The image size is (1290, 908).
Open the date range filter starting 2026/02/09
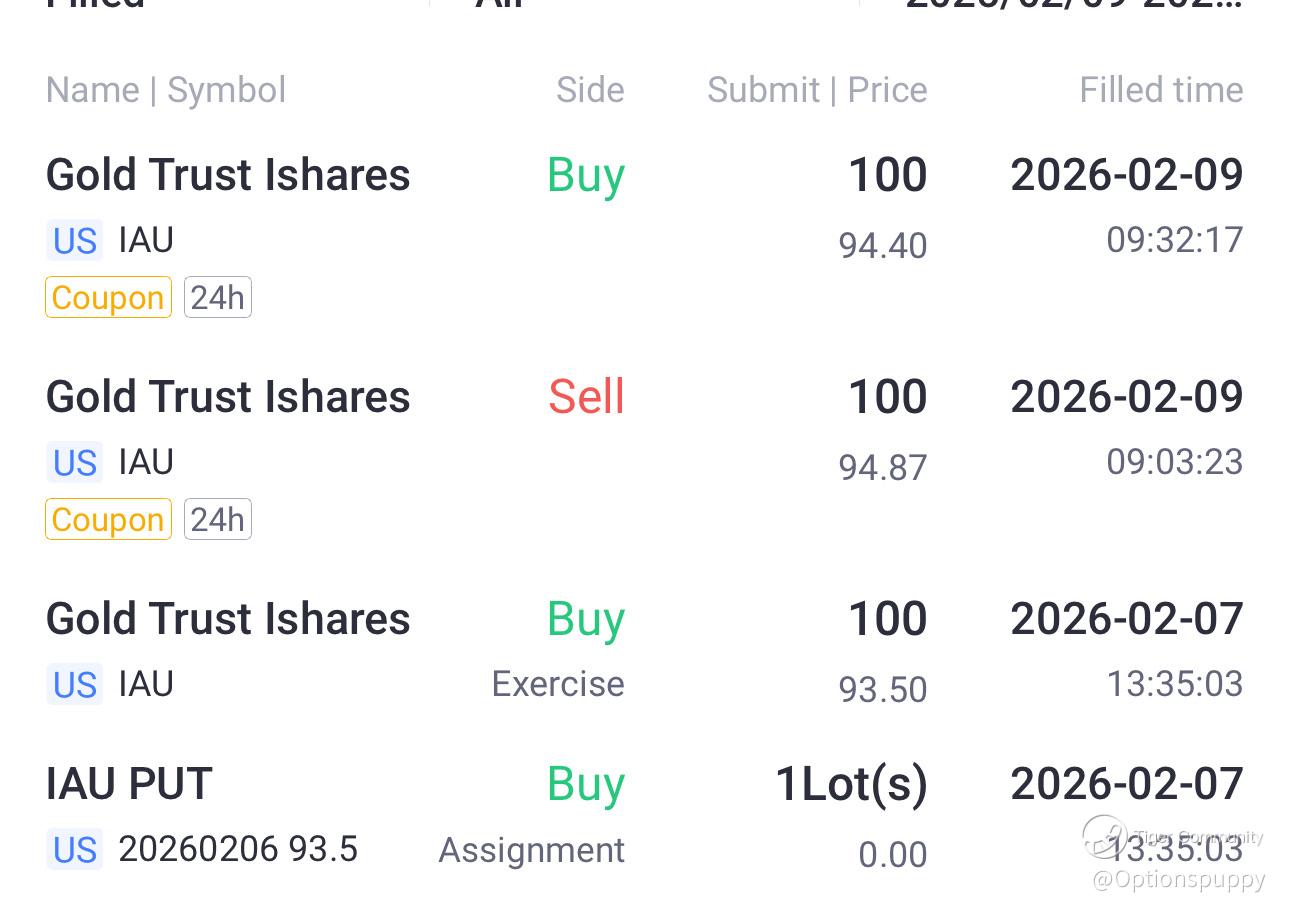tap(1073, 4)
